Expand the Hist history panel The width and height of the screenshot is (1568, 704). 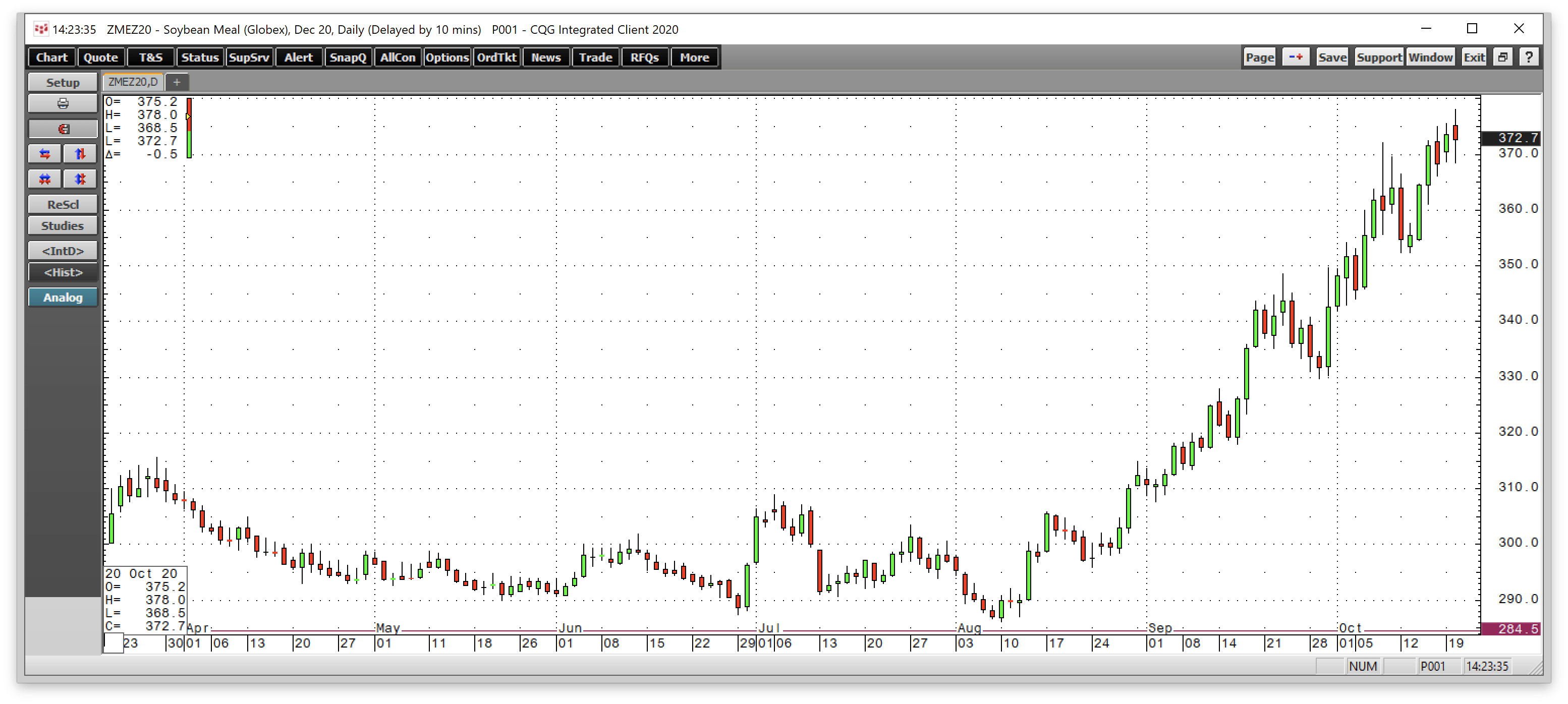[62, 272]
